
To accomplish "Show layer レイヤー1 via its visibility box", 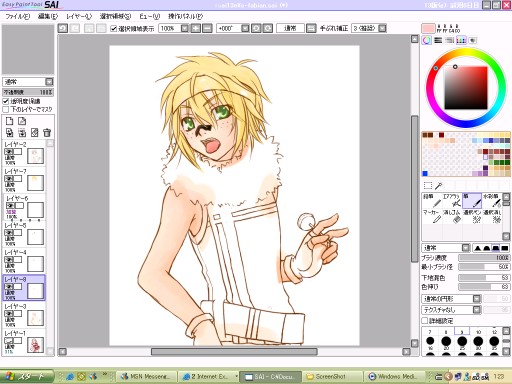I will [9, 341].
